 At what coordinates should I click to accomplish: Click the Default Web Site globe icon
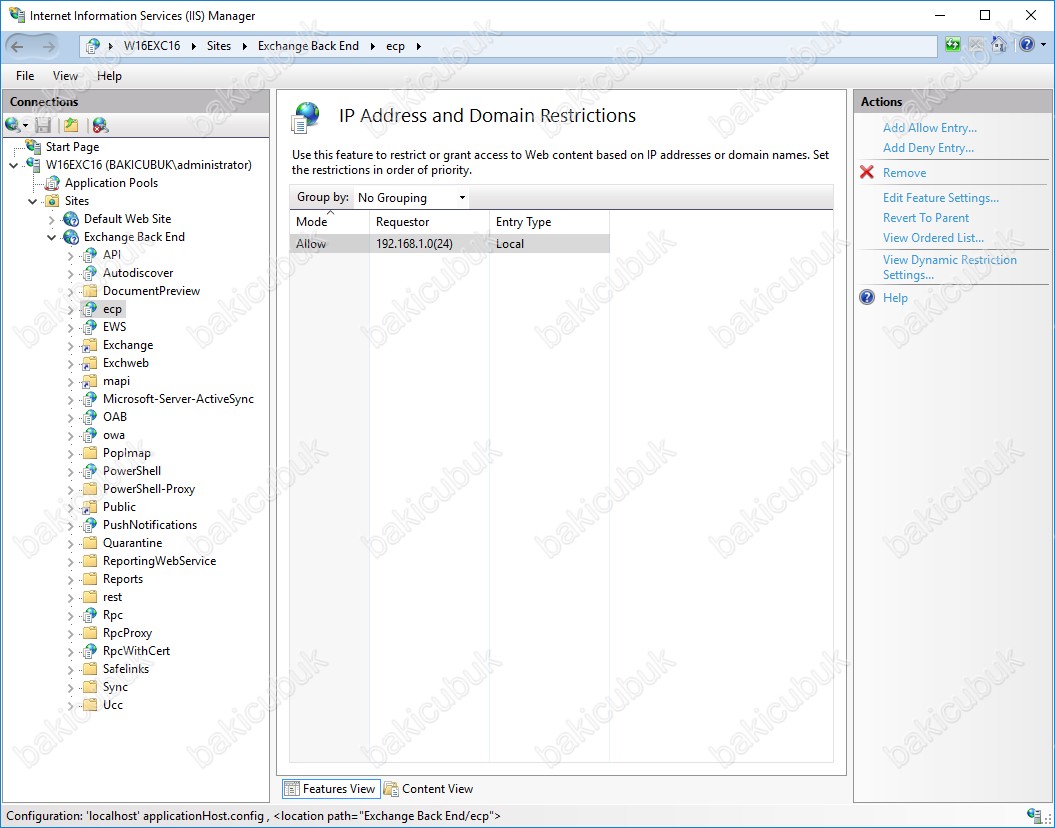pos(71,219)
